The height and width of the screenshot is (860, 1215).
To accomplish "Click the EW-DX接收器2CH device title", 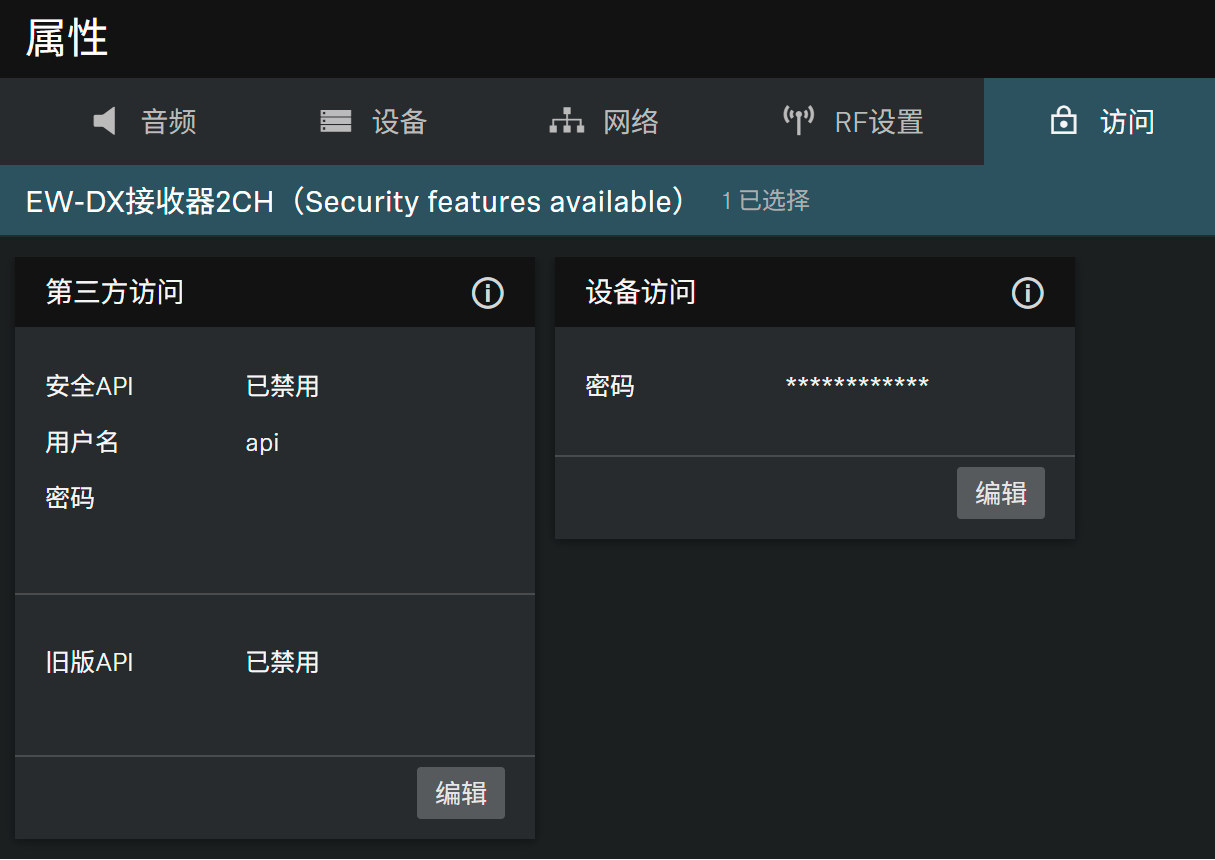I will 355,201.
